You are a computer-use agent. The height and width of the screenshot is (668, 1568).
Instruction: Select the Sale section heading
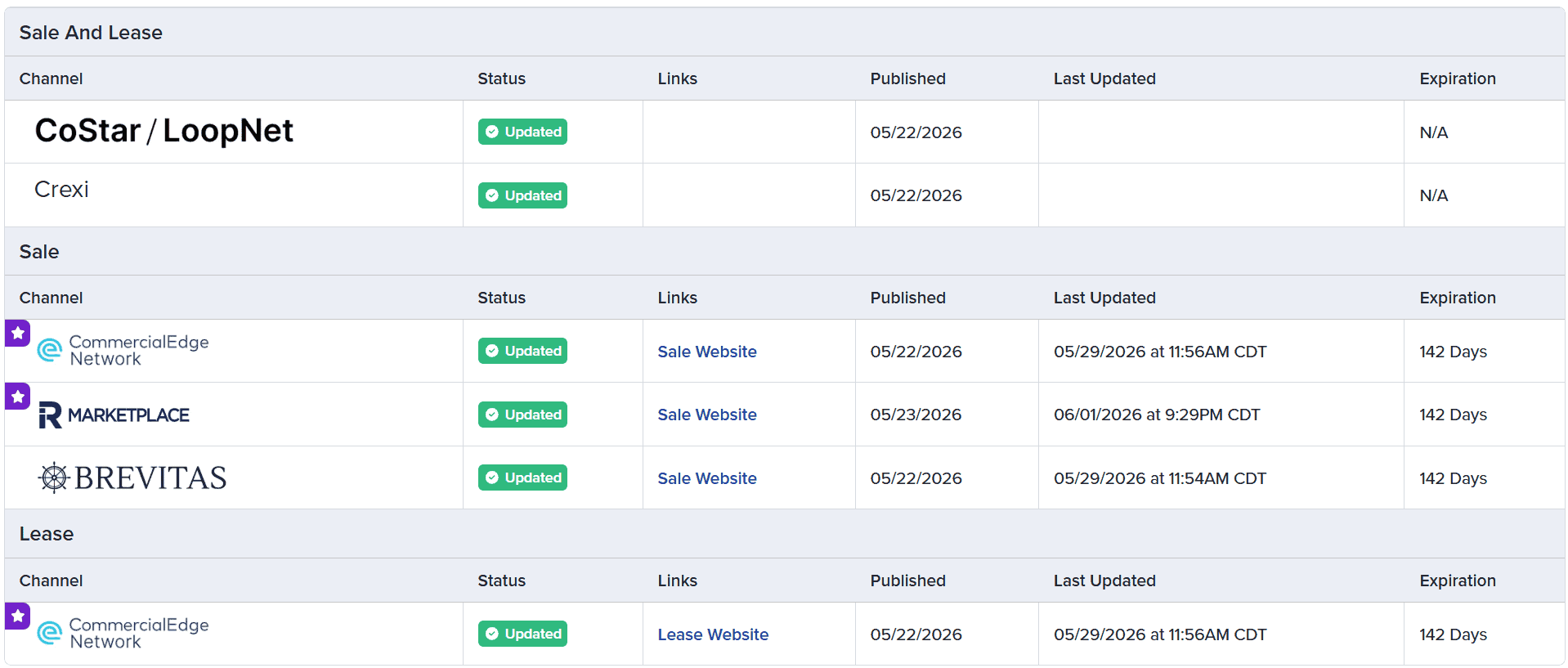[x=39, y=252]
